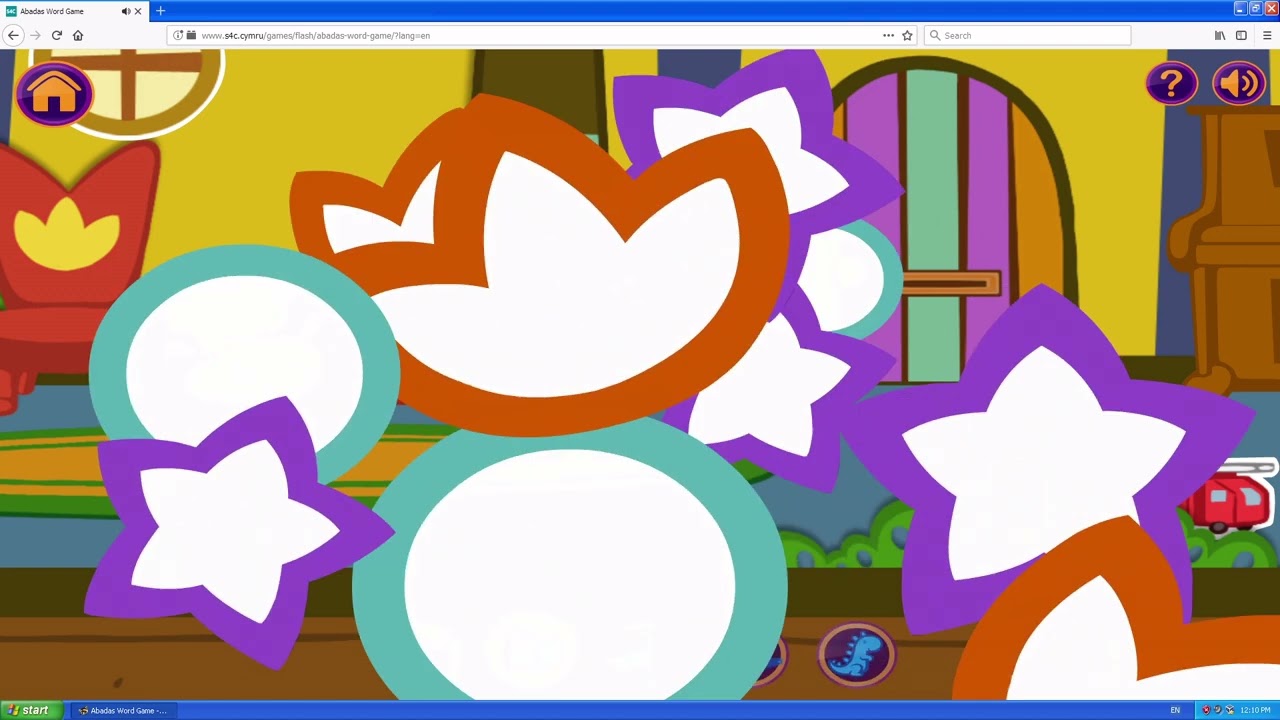
Task: Select the blue dinosaur badge
Action: pyautogui.click(x=856, y=656)
